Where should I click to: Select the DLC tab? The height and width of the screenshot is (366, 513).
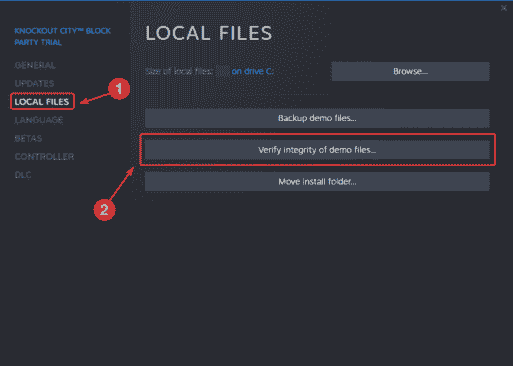click(23, 175)
